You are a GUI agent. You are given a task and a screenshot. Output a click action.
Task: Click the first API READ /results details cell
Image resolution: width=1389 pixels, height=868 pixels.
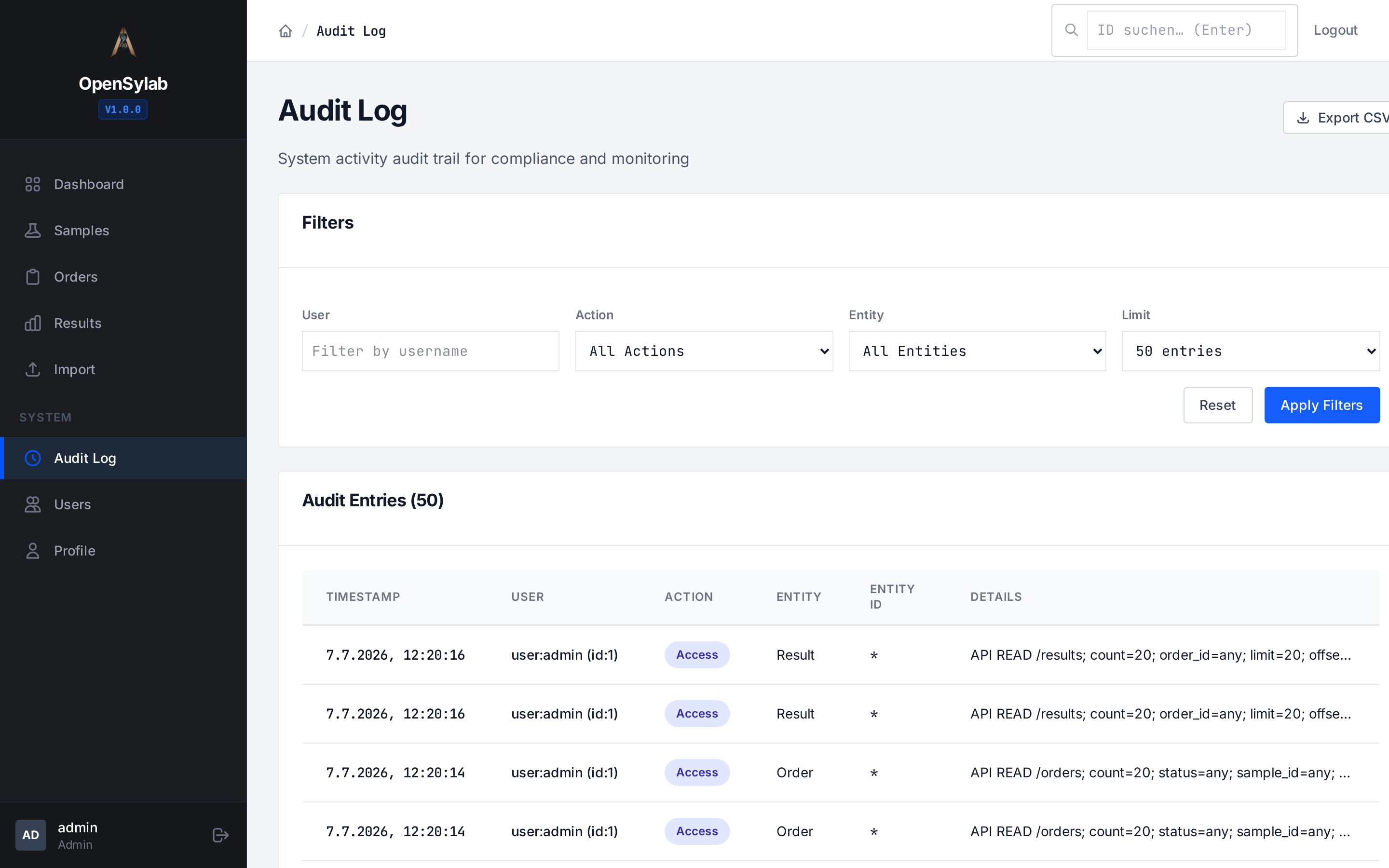1160,655
